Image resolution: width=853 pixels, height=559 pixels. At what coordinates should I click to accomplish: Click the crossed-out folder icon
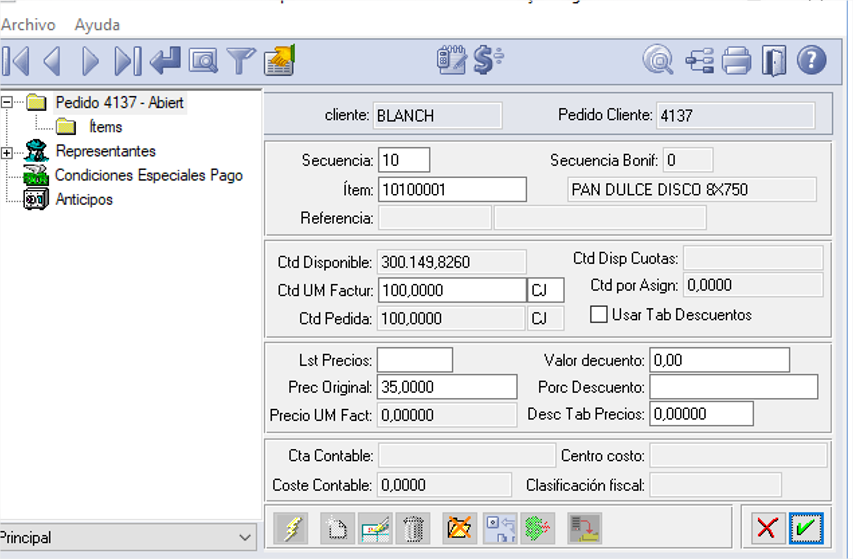(460, 527)
